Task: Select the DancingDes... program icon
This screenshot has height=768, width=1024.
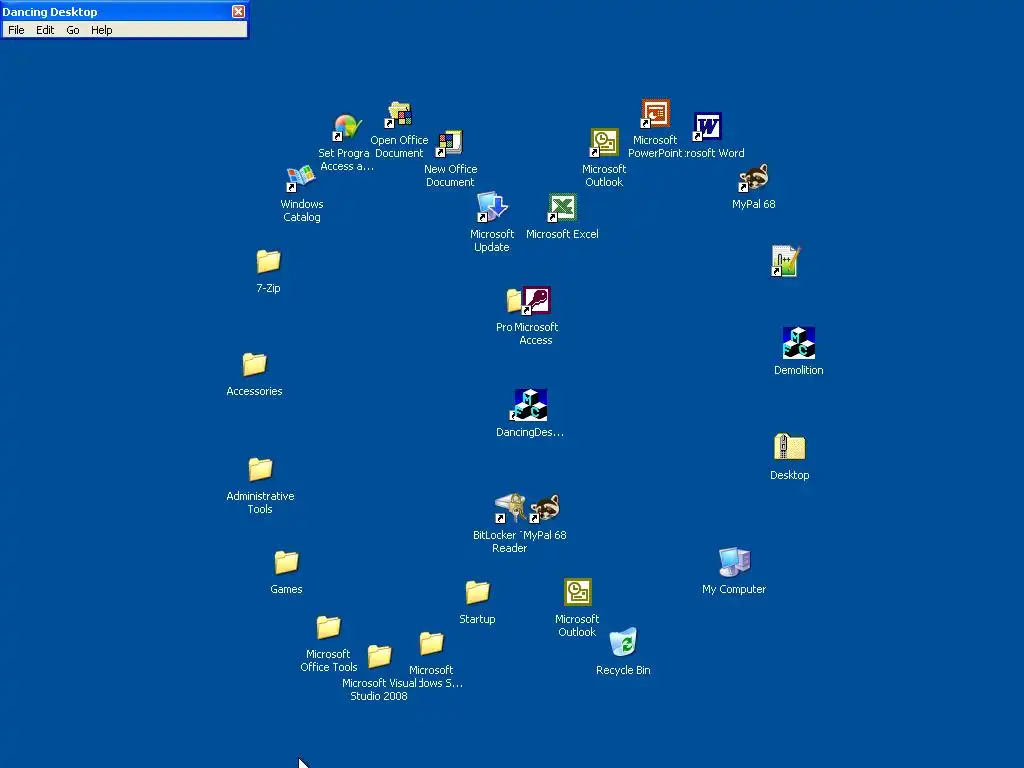Action: (530, 405)
